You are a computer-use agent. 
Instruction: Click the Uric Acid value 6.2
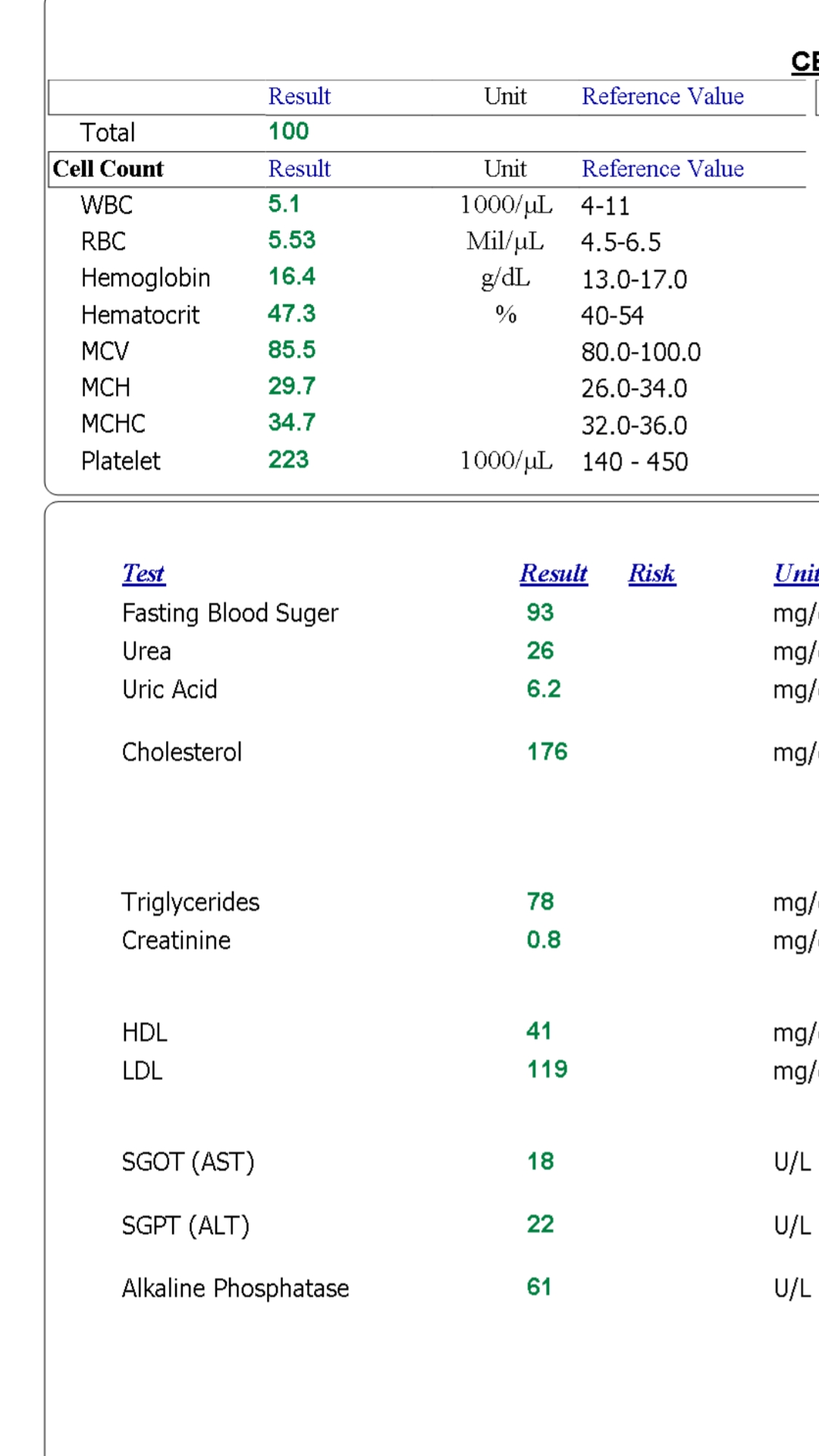click(544, 689)
